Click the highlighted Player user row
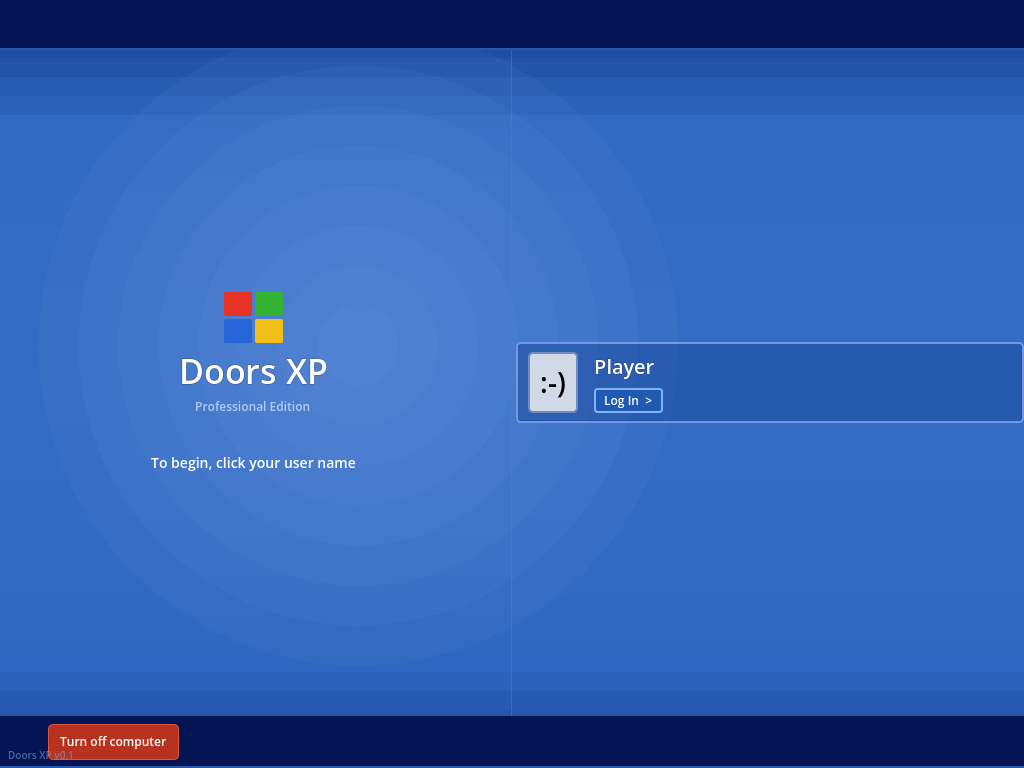The width and height of the screenshot is (1024, 768). click(768, 382)
